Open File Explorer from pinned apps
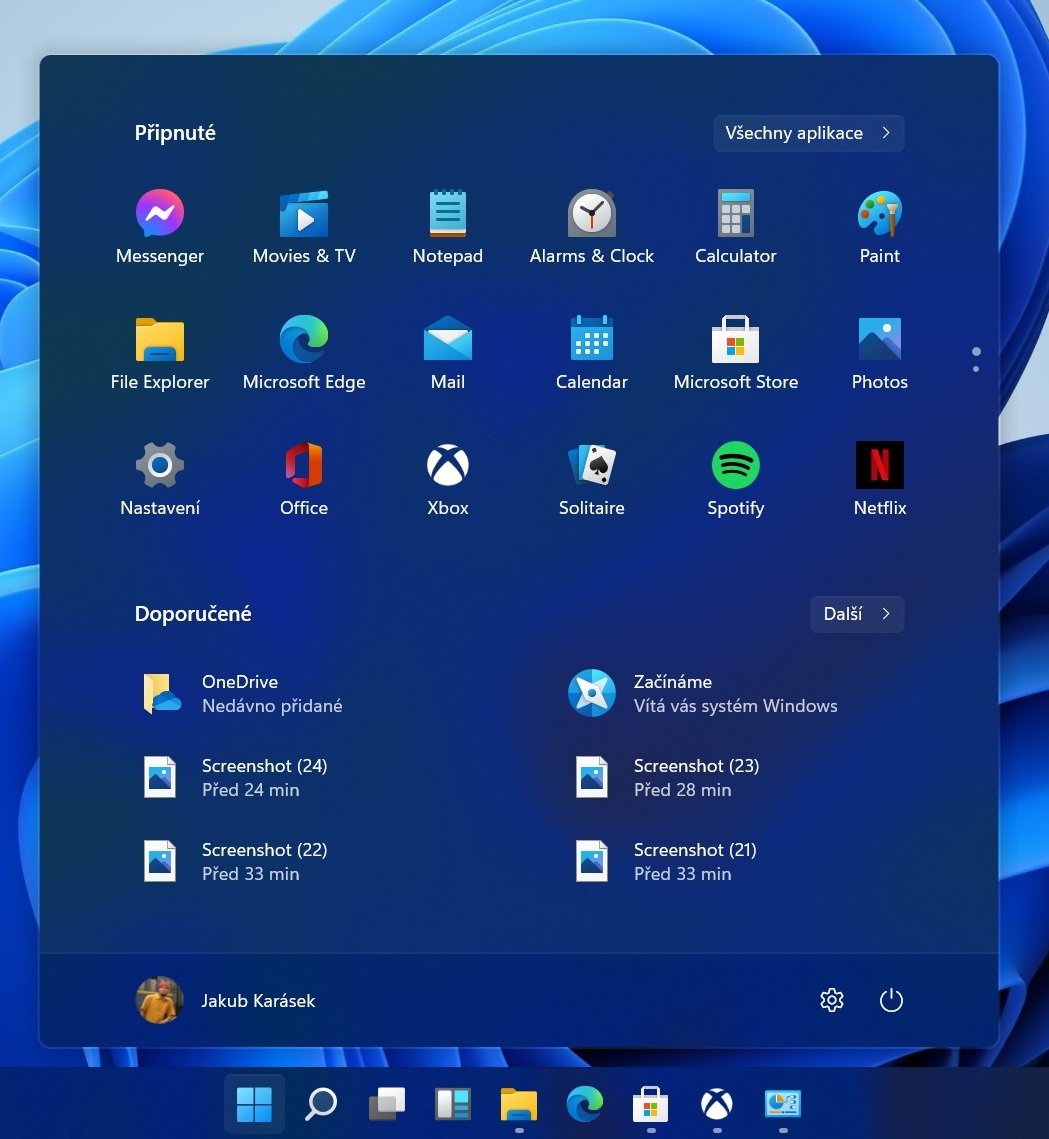This screenshot has height=1139, width=1049. coord(160,353)
